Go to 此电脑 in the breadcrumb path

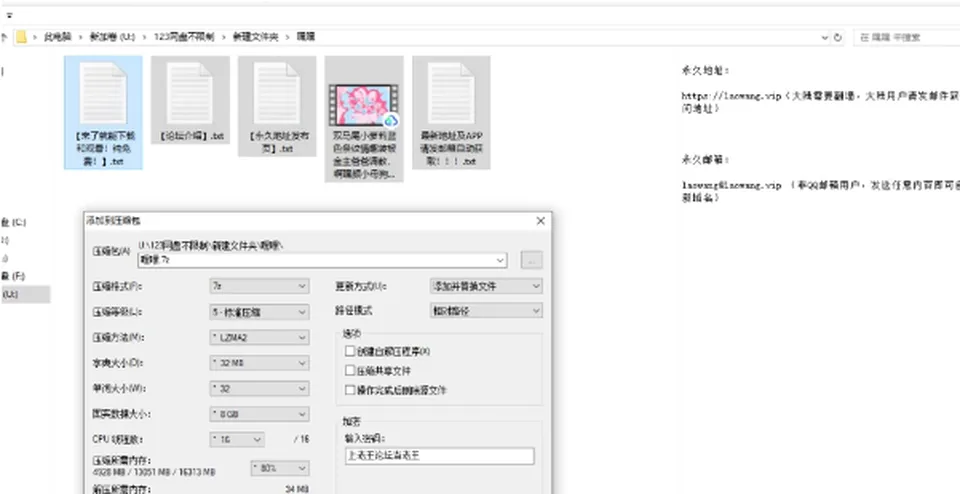point(58,37)
